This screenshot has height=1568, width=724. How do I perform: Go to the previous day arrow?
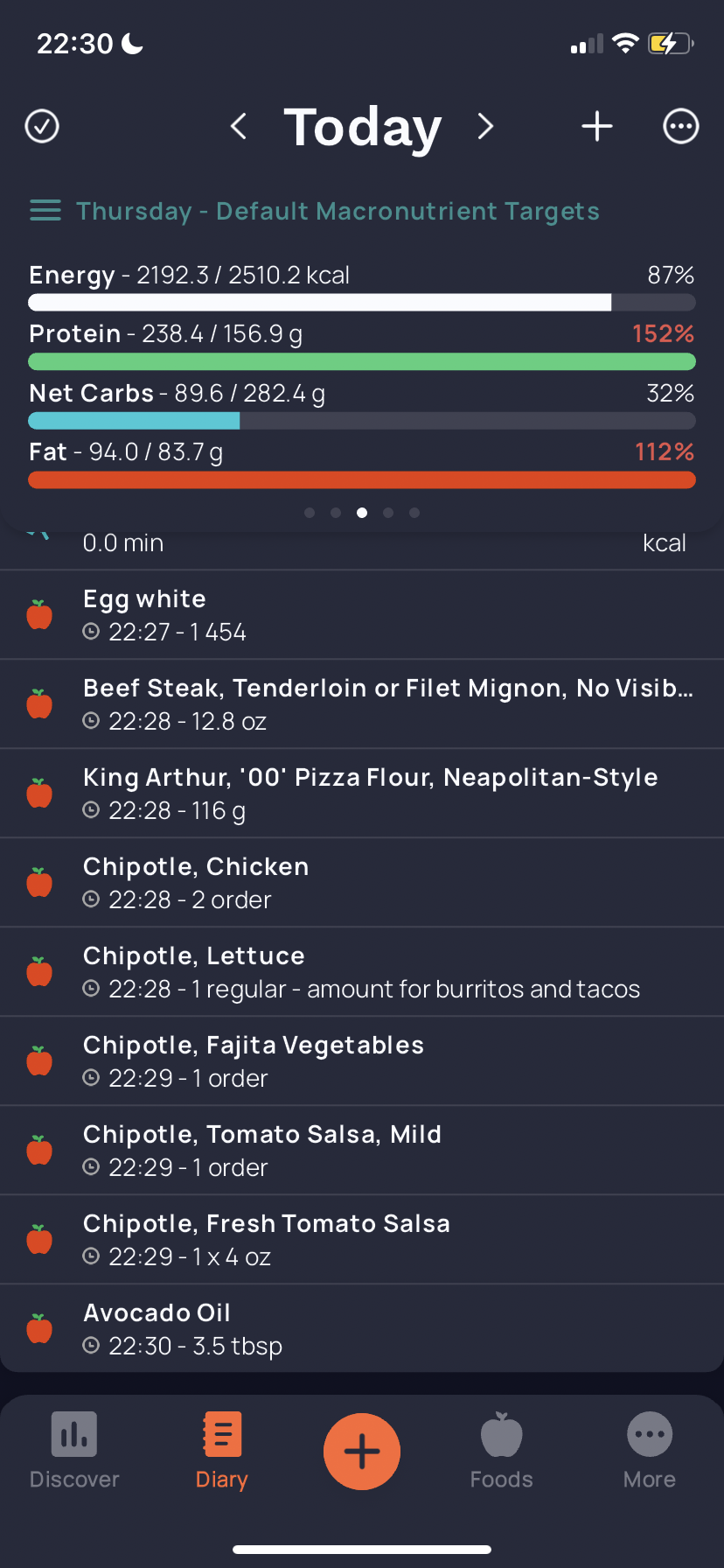coord(238,126)
